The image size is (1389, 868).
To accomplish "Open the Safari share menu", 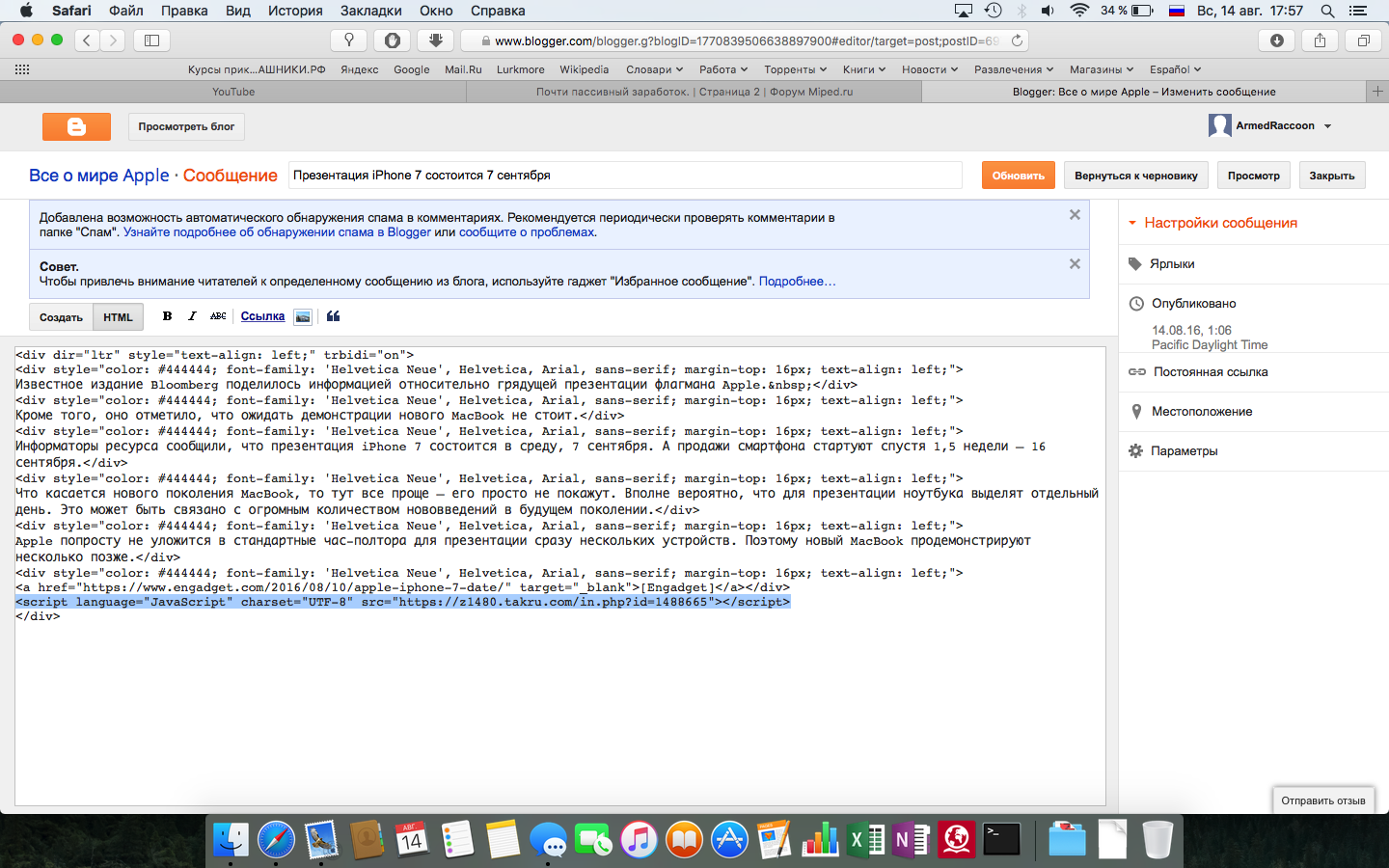I will pos(1320,41).
